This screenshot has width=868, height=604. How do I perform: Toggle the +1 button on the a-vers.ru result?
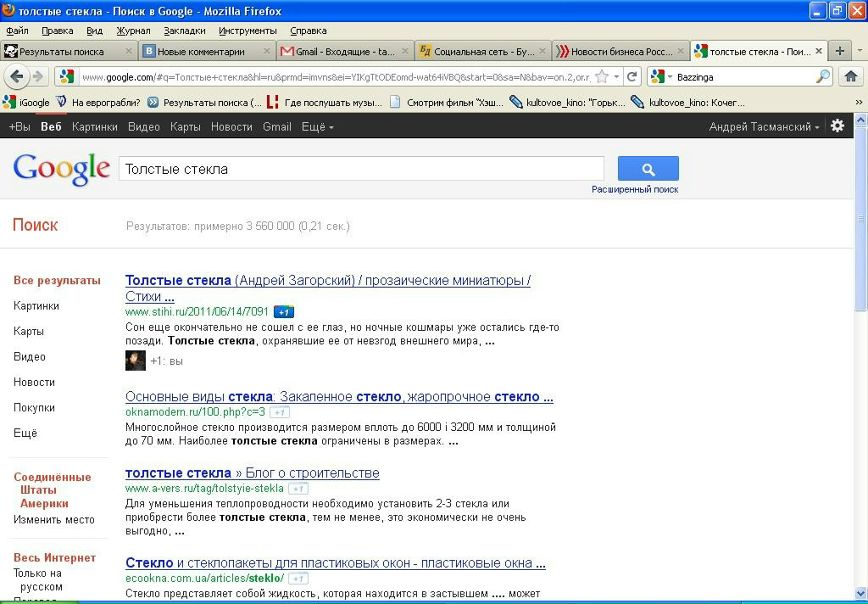click(298, 488)
